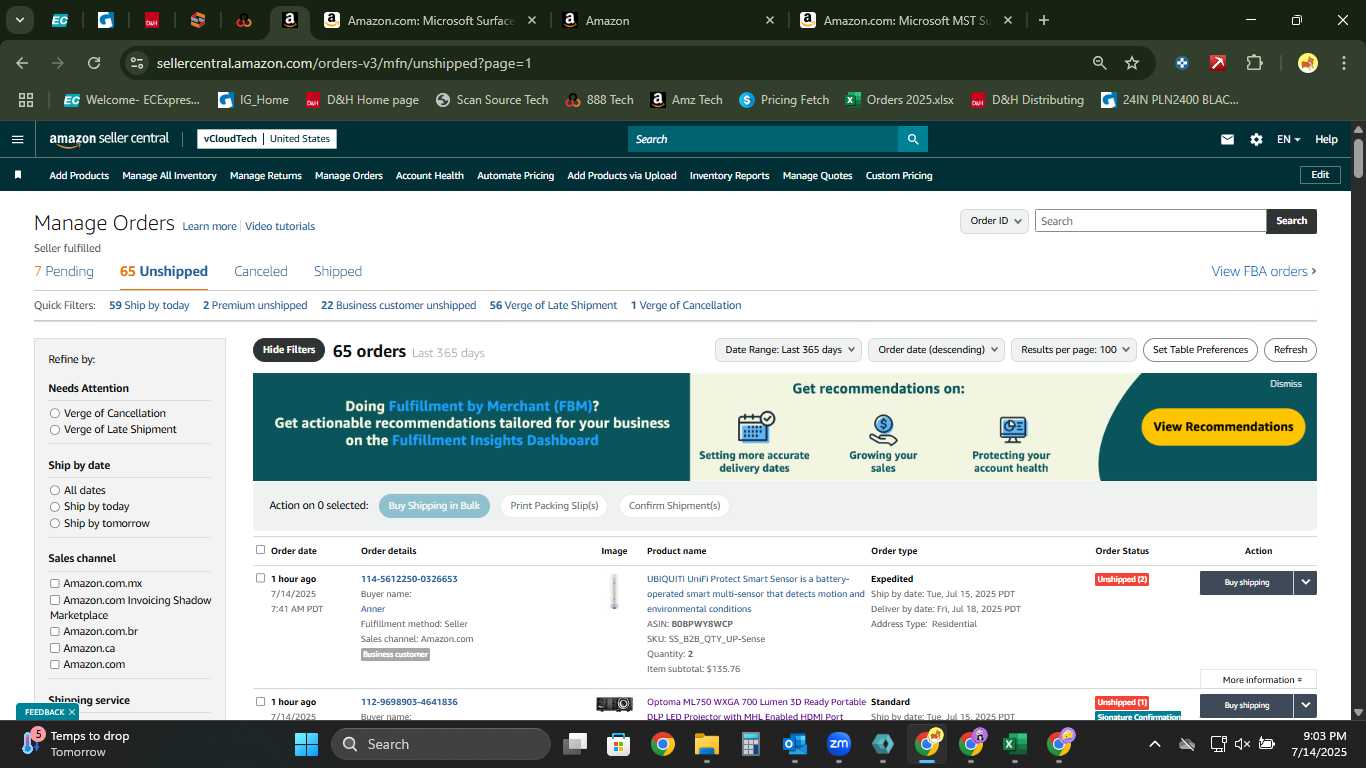This screenshot has height=768, width=1366.
Task: Open Excel from the taskbar
Action: point(1015,744)
